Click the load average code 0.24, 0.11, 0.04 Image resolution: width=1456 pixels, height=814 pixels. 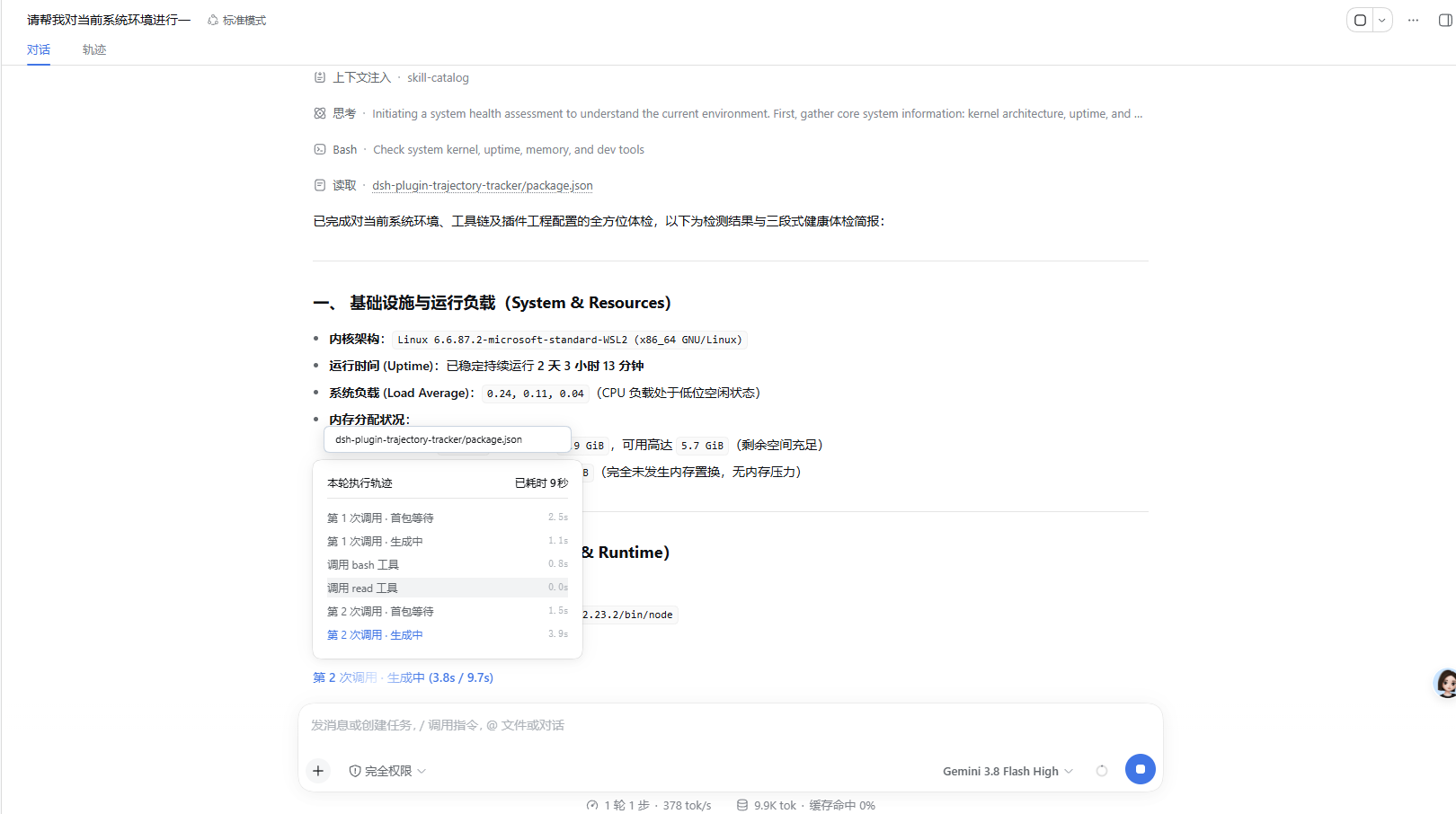pos(535,394)
